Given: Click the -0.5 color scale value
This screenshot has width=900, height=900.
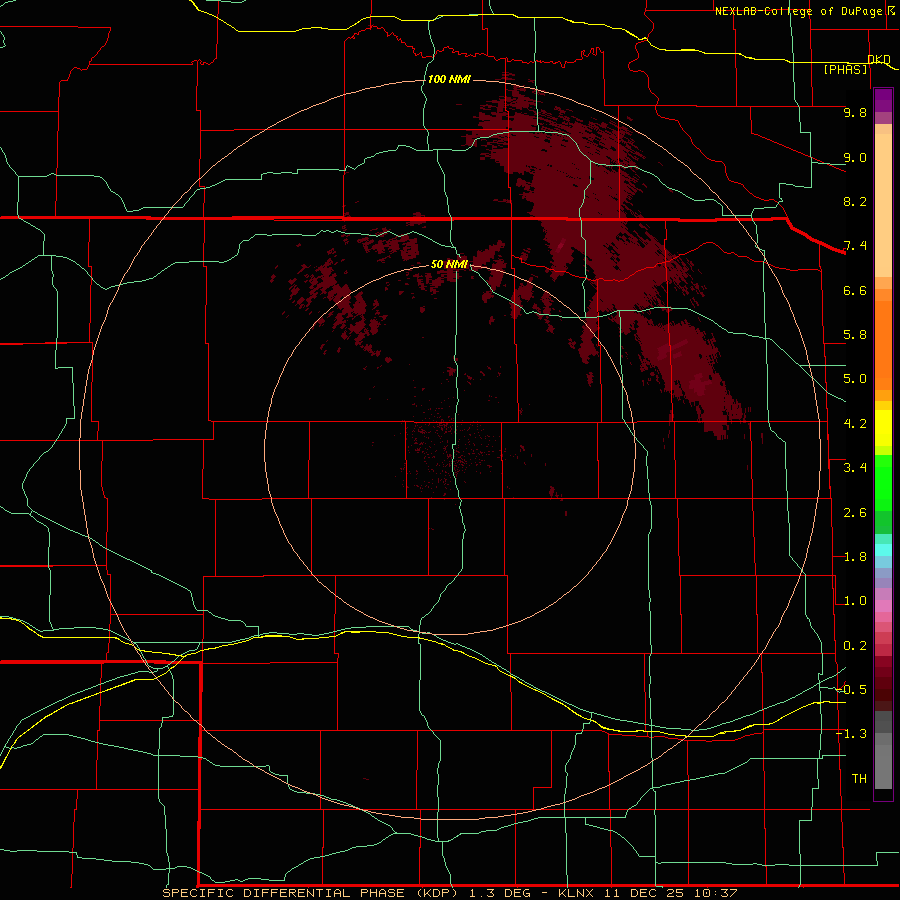Looking at the screenshot, I should point(852,690).
